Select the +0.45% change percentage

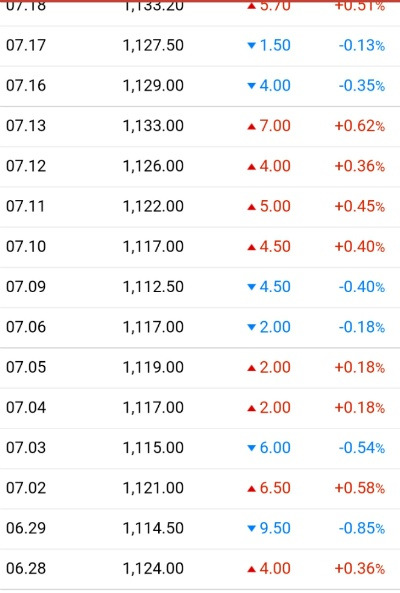360,206
